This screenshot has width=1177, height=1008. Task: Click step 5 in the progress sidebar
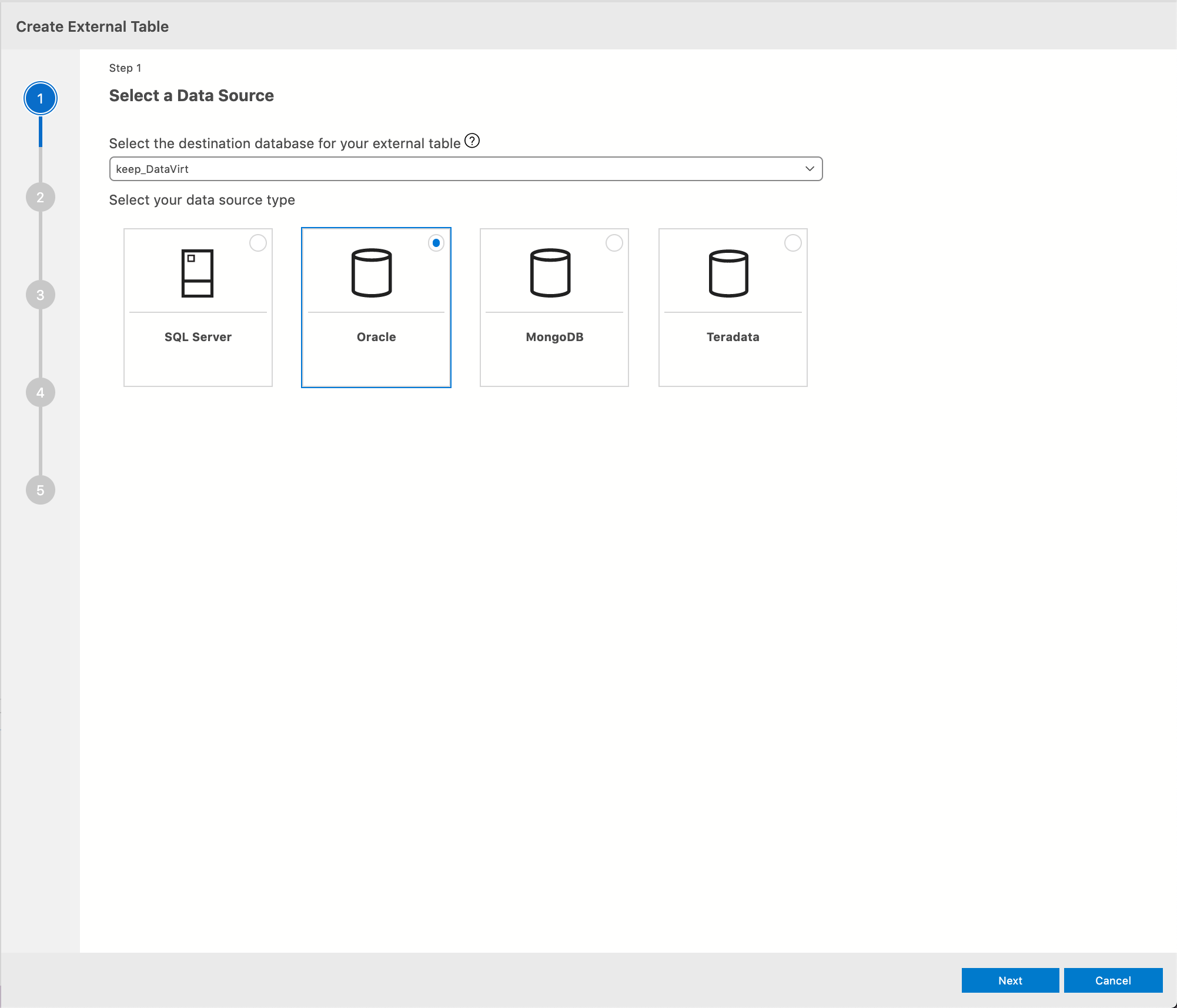pyautogui.click(x=39, y=489)
